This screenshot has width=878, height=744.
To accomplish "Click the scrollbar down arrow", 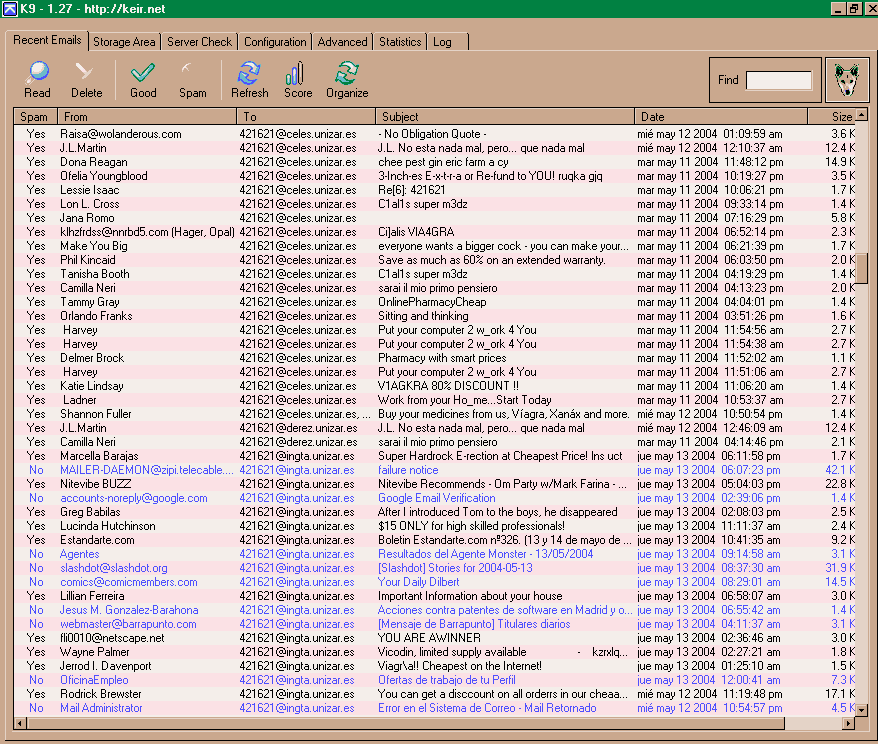I will pos(863,709).
